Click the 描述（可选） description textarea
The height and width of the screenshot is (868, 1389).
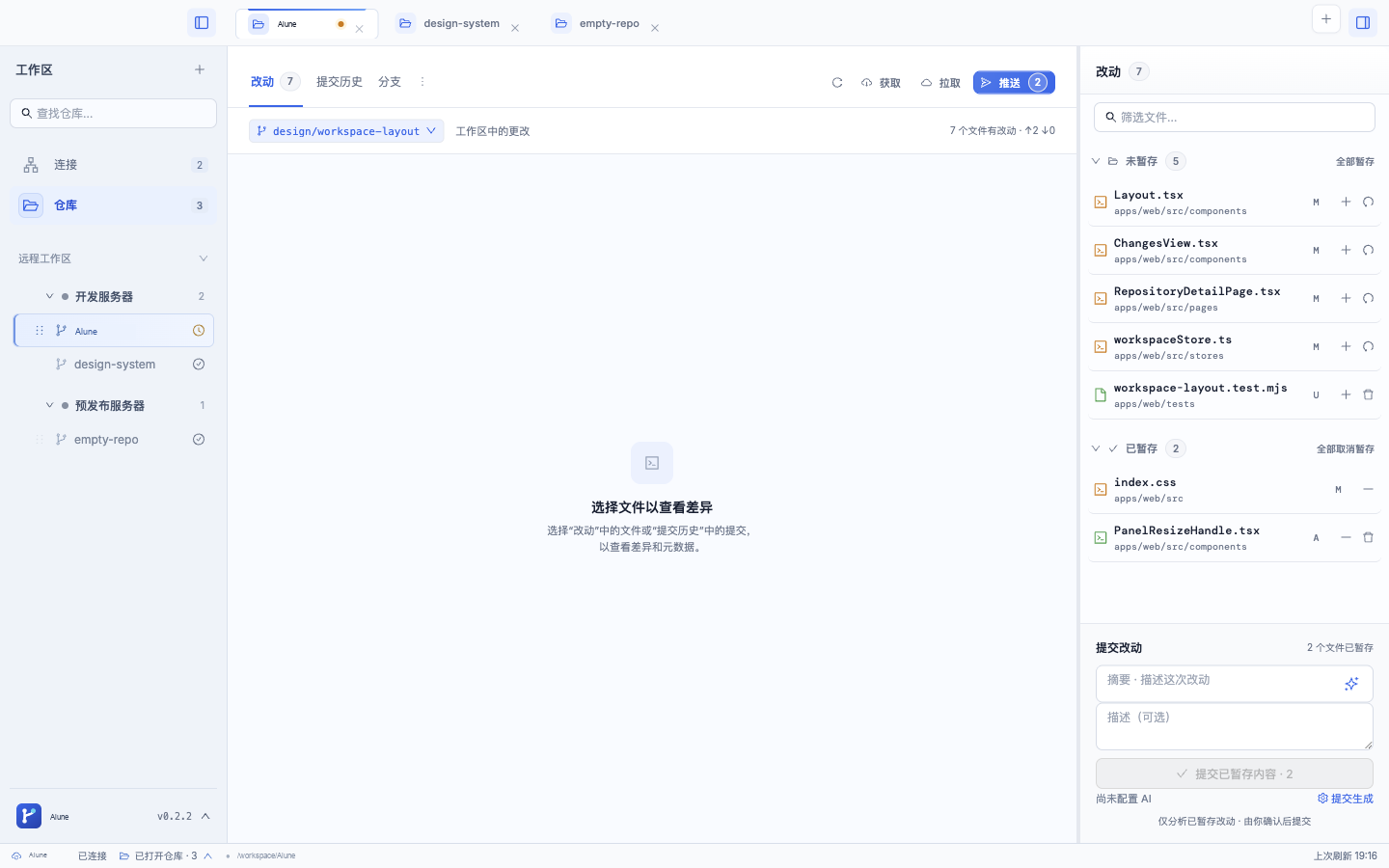pos(1235,726)
